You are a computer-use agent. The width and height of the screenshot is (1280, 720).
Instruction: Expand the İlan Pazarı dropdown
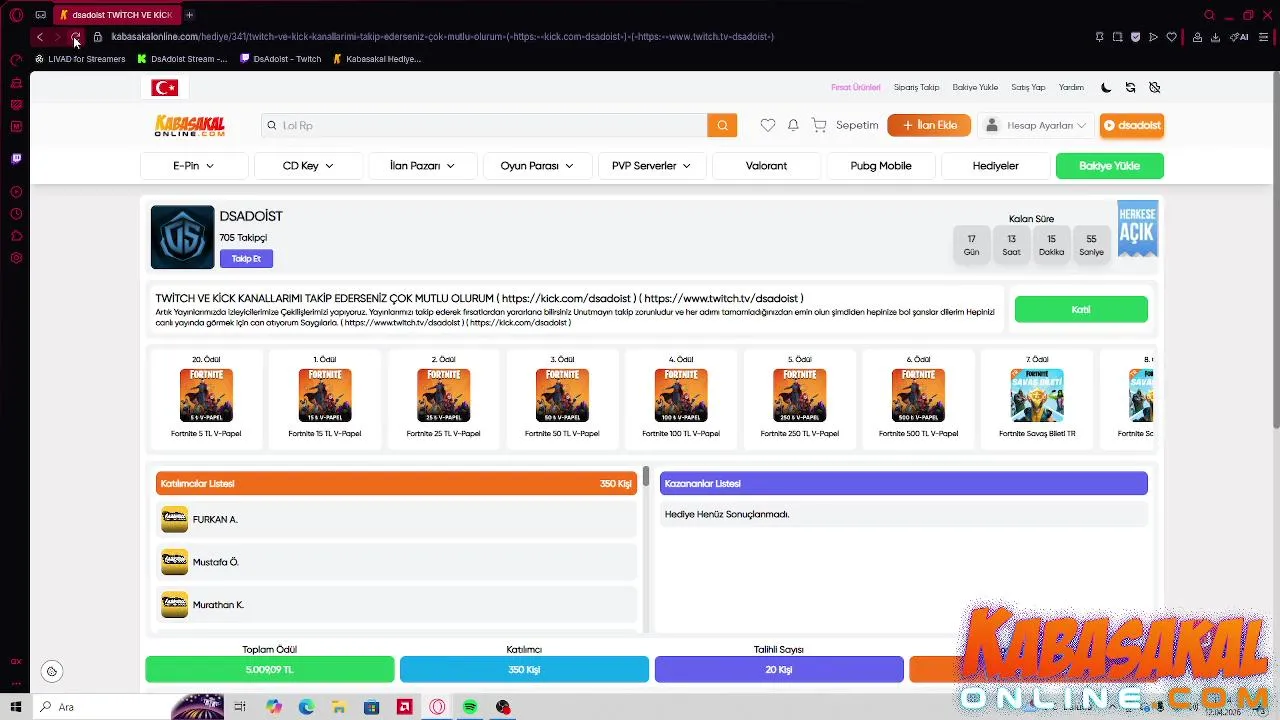point(422,166)
